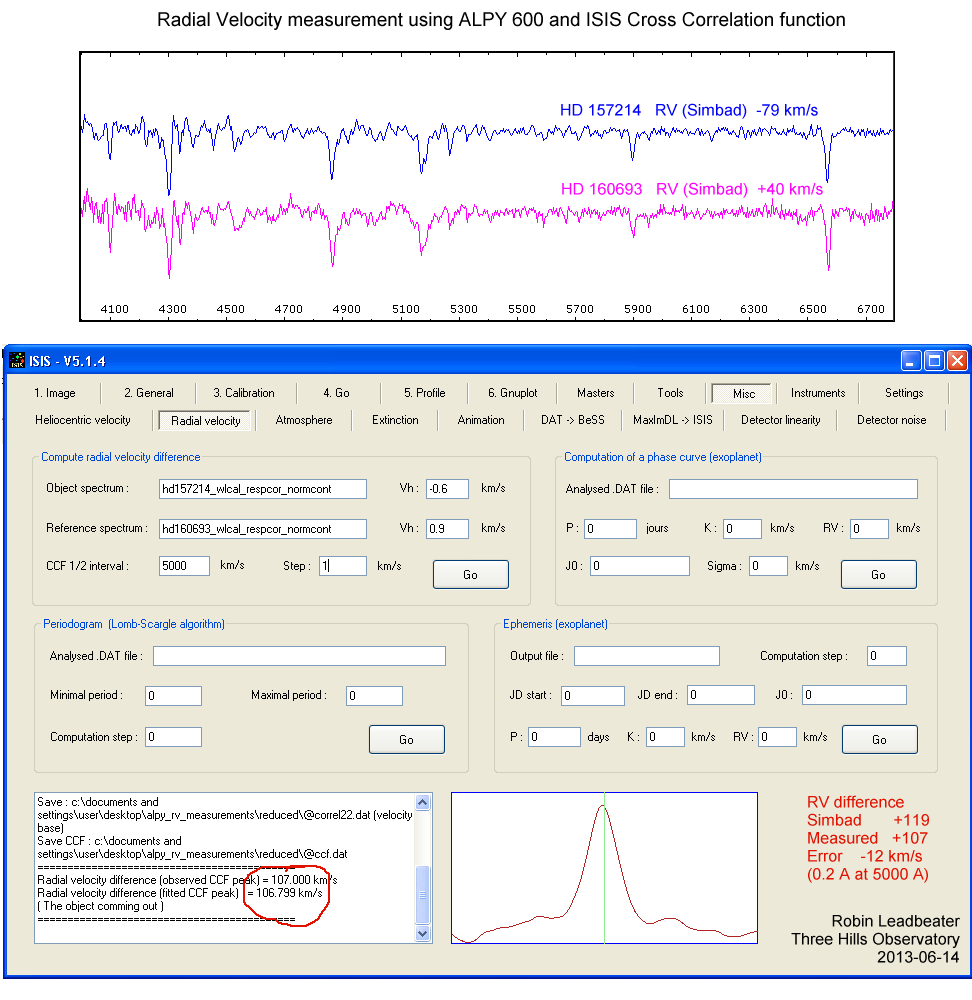Open the Calibration tab

tap(244, 393)
